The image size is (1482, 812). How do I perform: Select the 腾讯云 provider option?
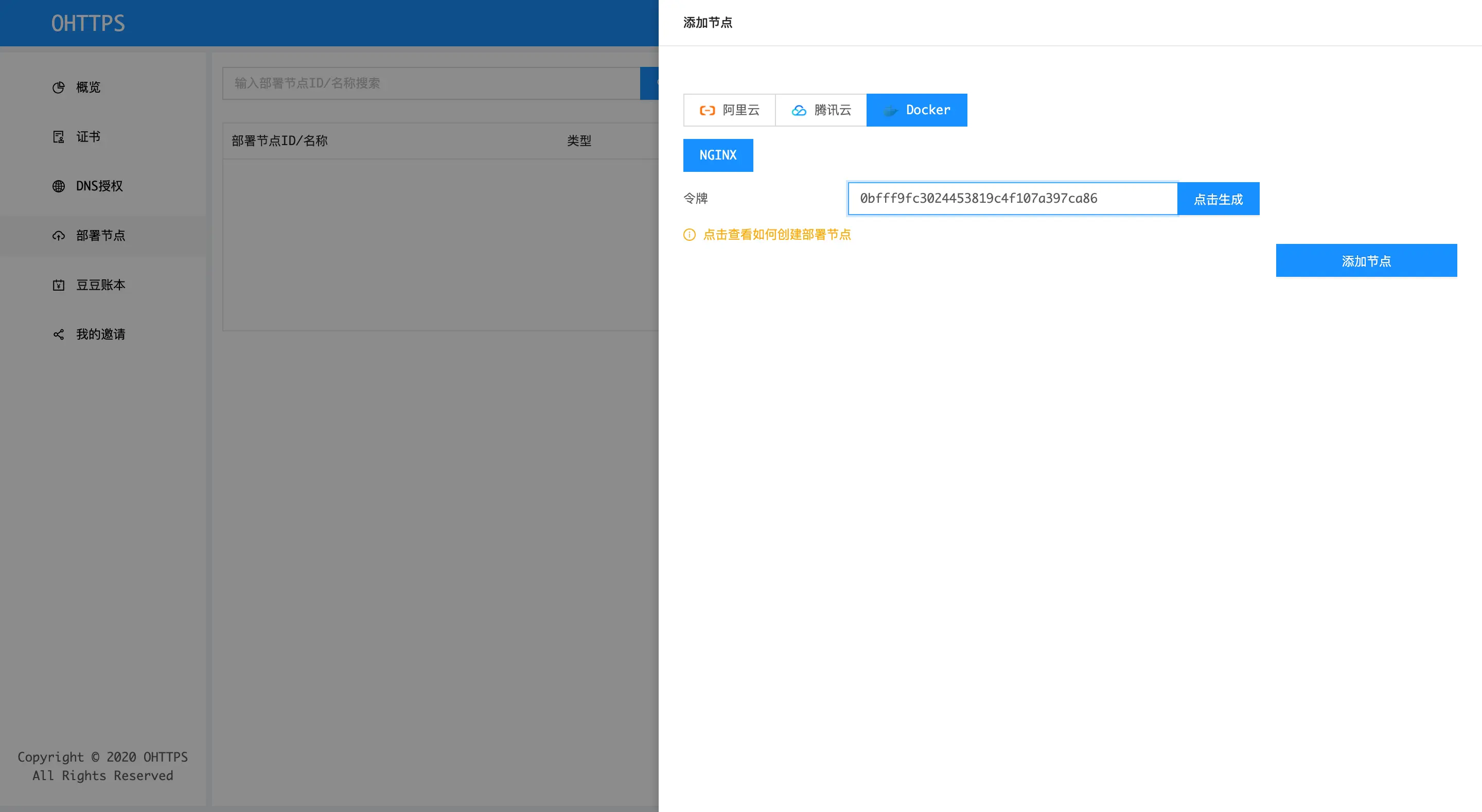pos(821,110)
